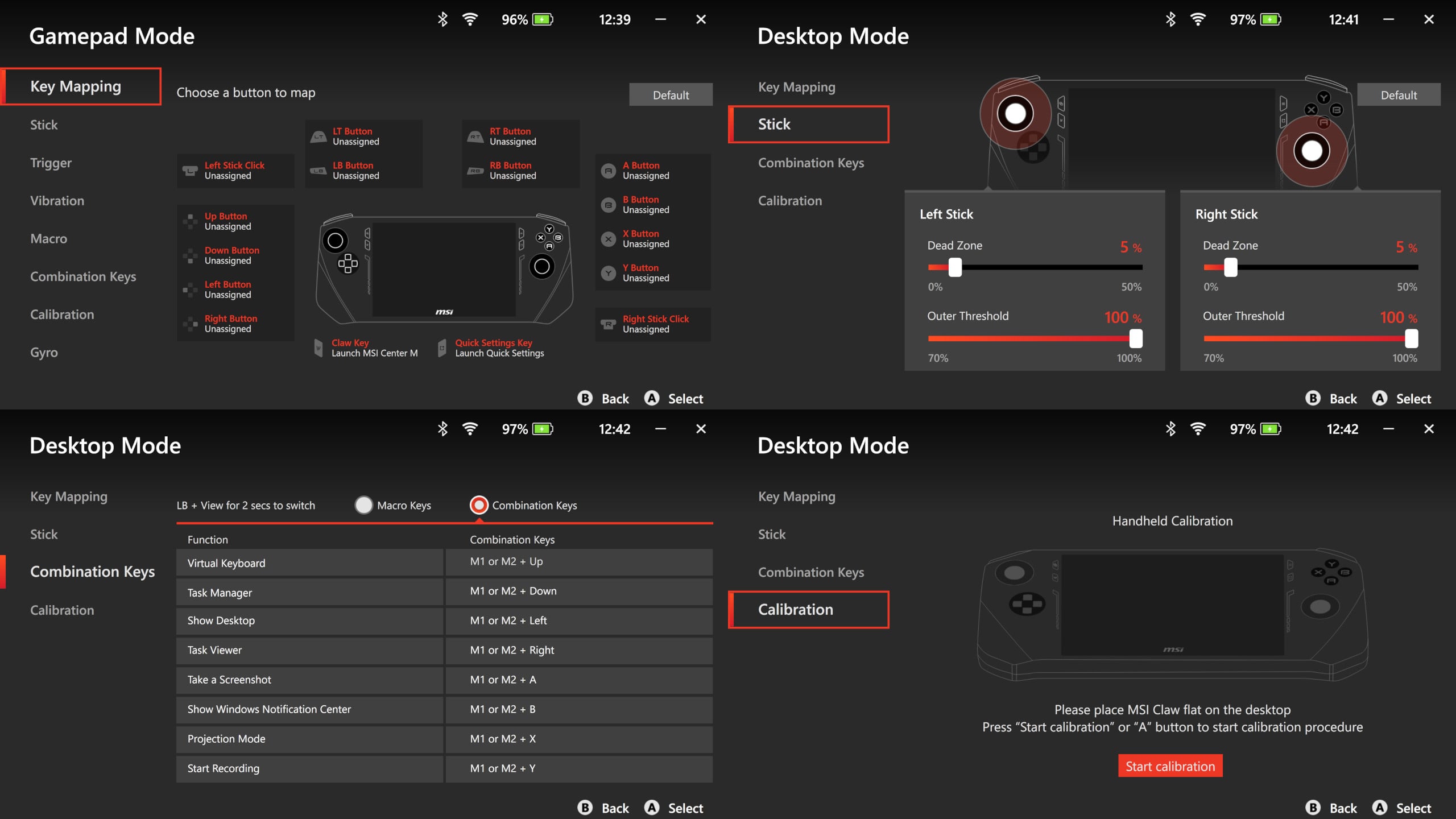Click the Virtual Keyboard combination key field
The height and width of the screenshot is (819, 1456).
pos(578,562)
